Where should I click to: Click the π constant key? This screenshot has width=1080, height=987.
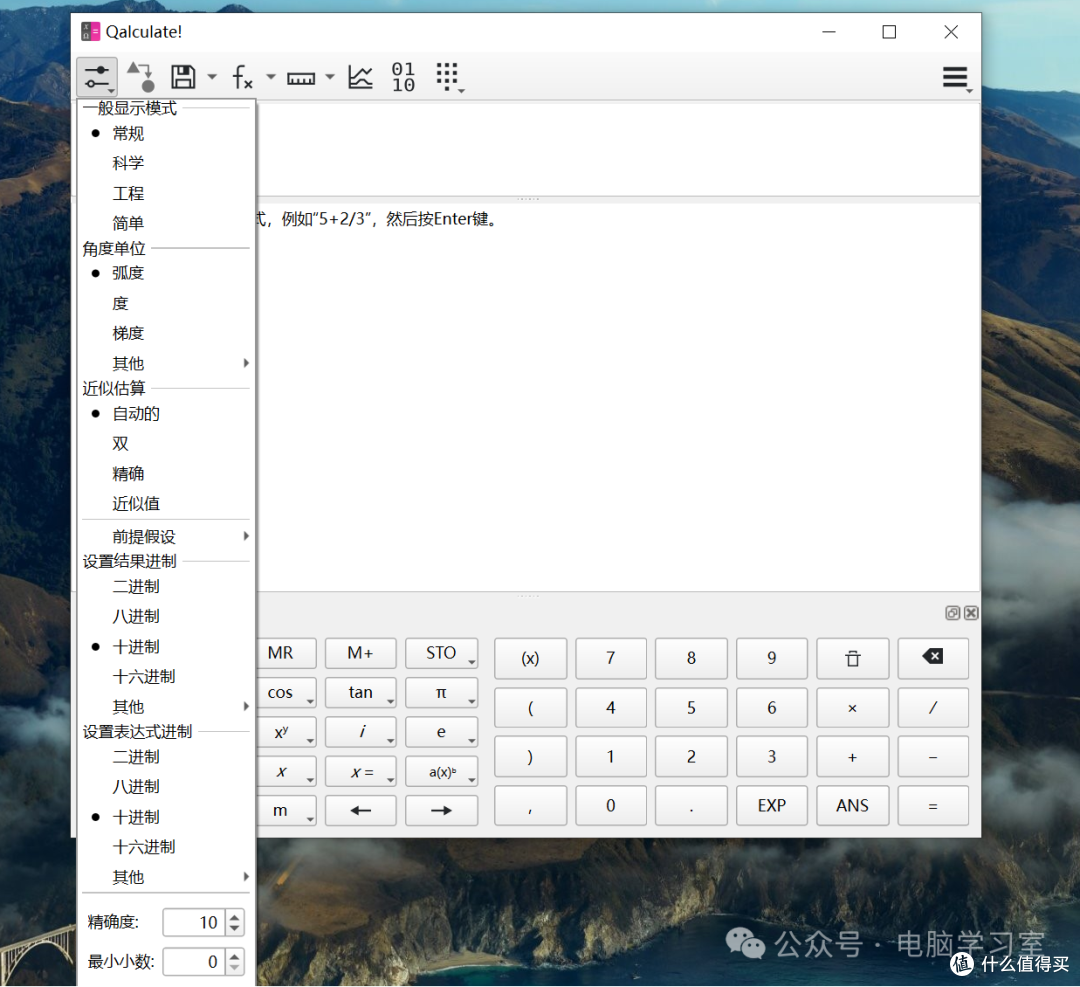click(442, 693)
